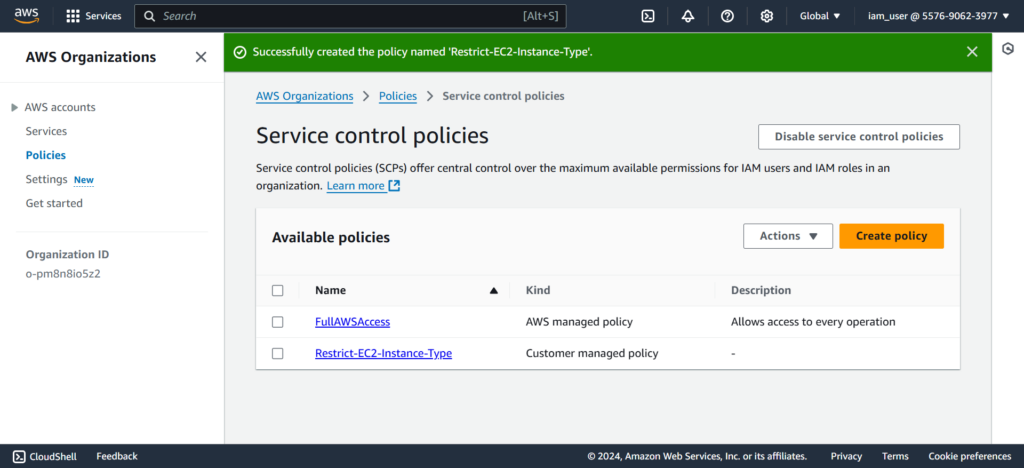
Task: Select the FullAWSAccess policy checkbox
Action: pos(278,322)
